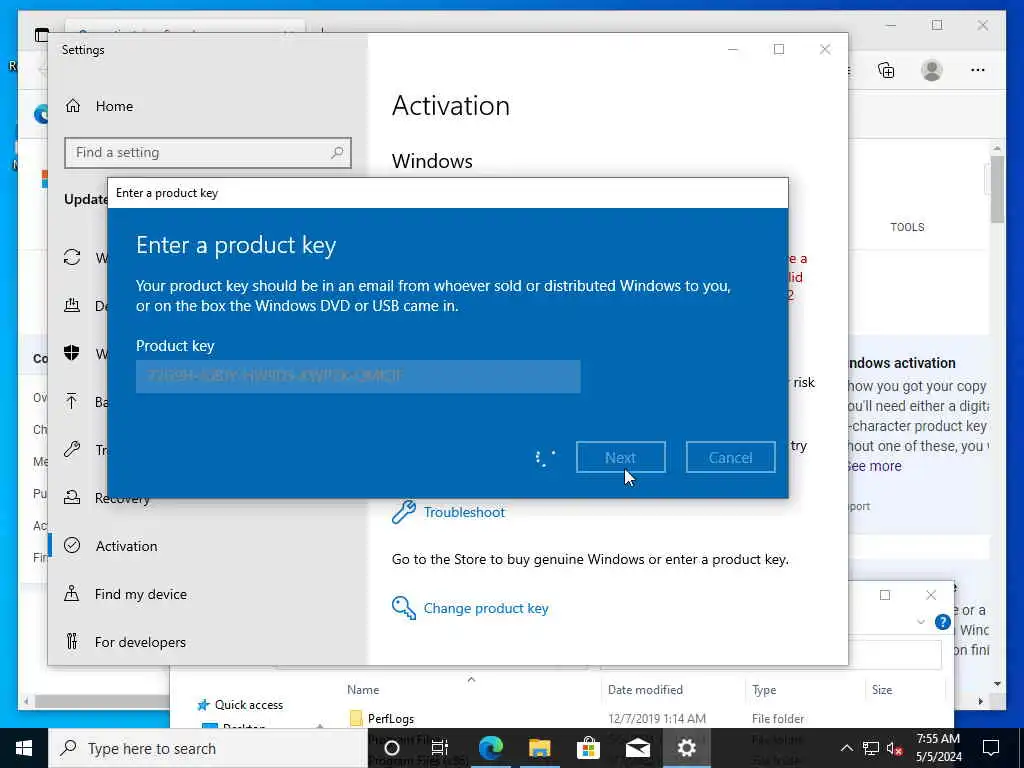Image resolution: width=1024 pixels, height=768 pixels.
Task: Click the key icon beside Change product key
Action: click(404, 608)
